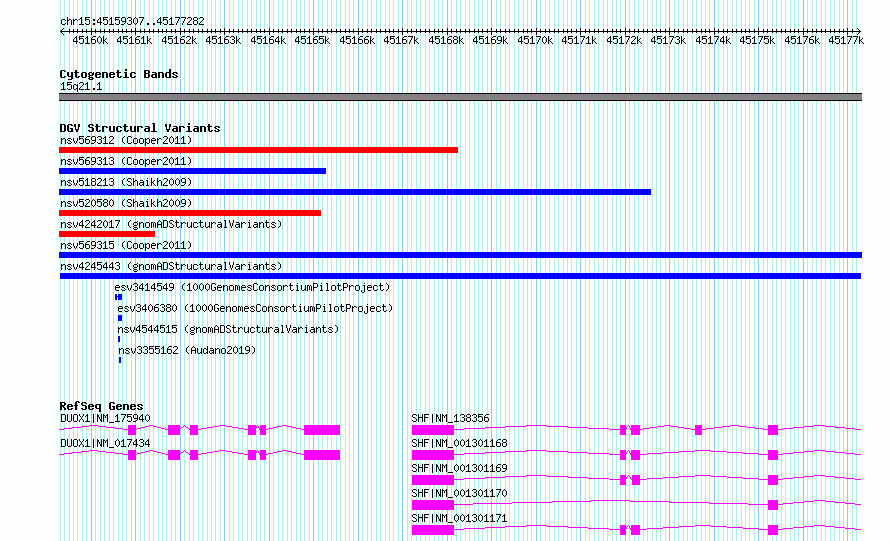The width and height of the screenshot is (890, 541).
Task: Click the right arrow end of ruler
Action: tap(858, 31)
